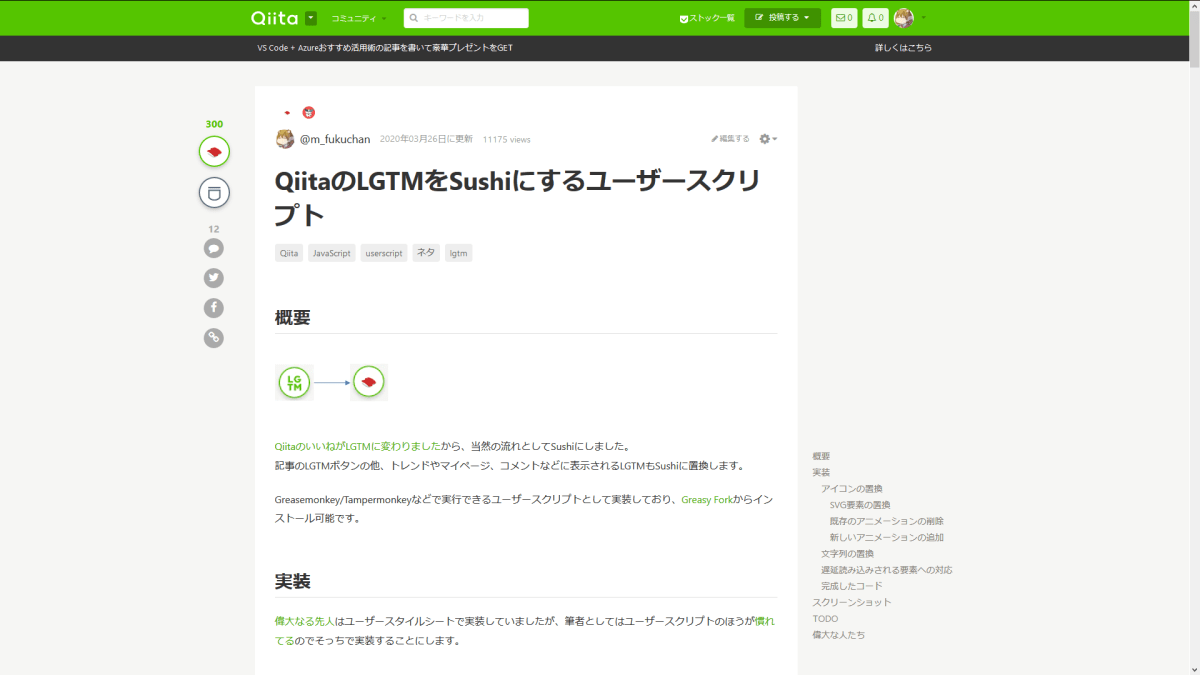Screen dimensions: 1200x675
Task: Click the 実装 section heading in the article
Action: pos(293,581)
